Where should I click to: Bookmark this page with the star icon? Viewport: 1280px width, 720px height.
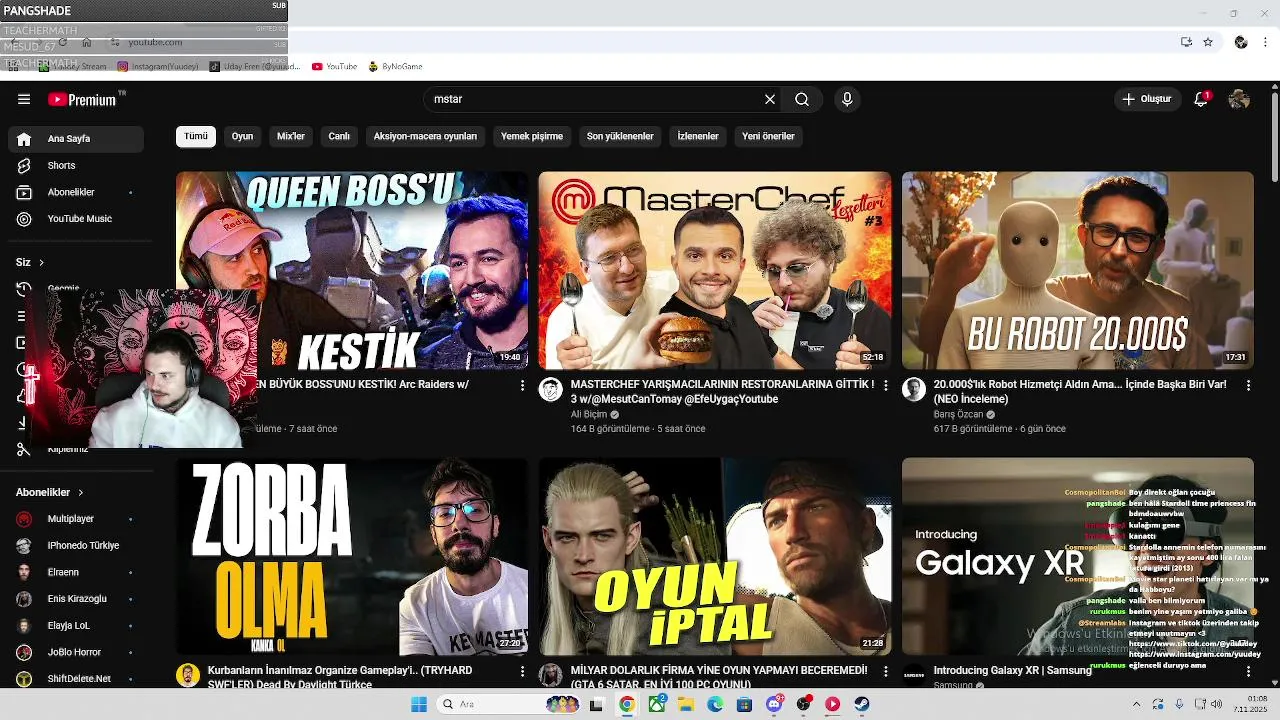pos(1208,42)
